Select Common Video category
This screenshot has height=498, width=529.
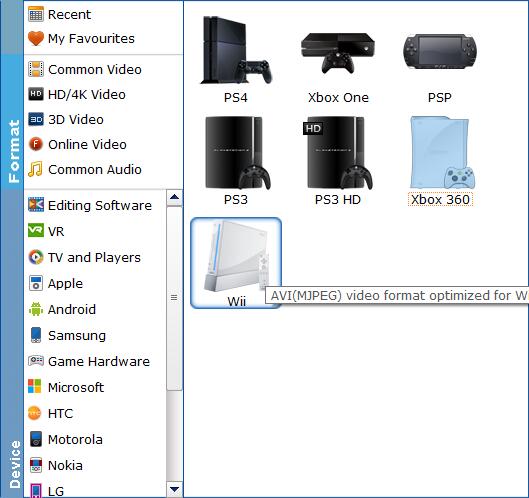pos(85,70)
